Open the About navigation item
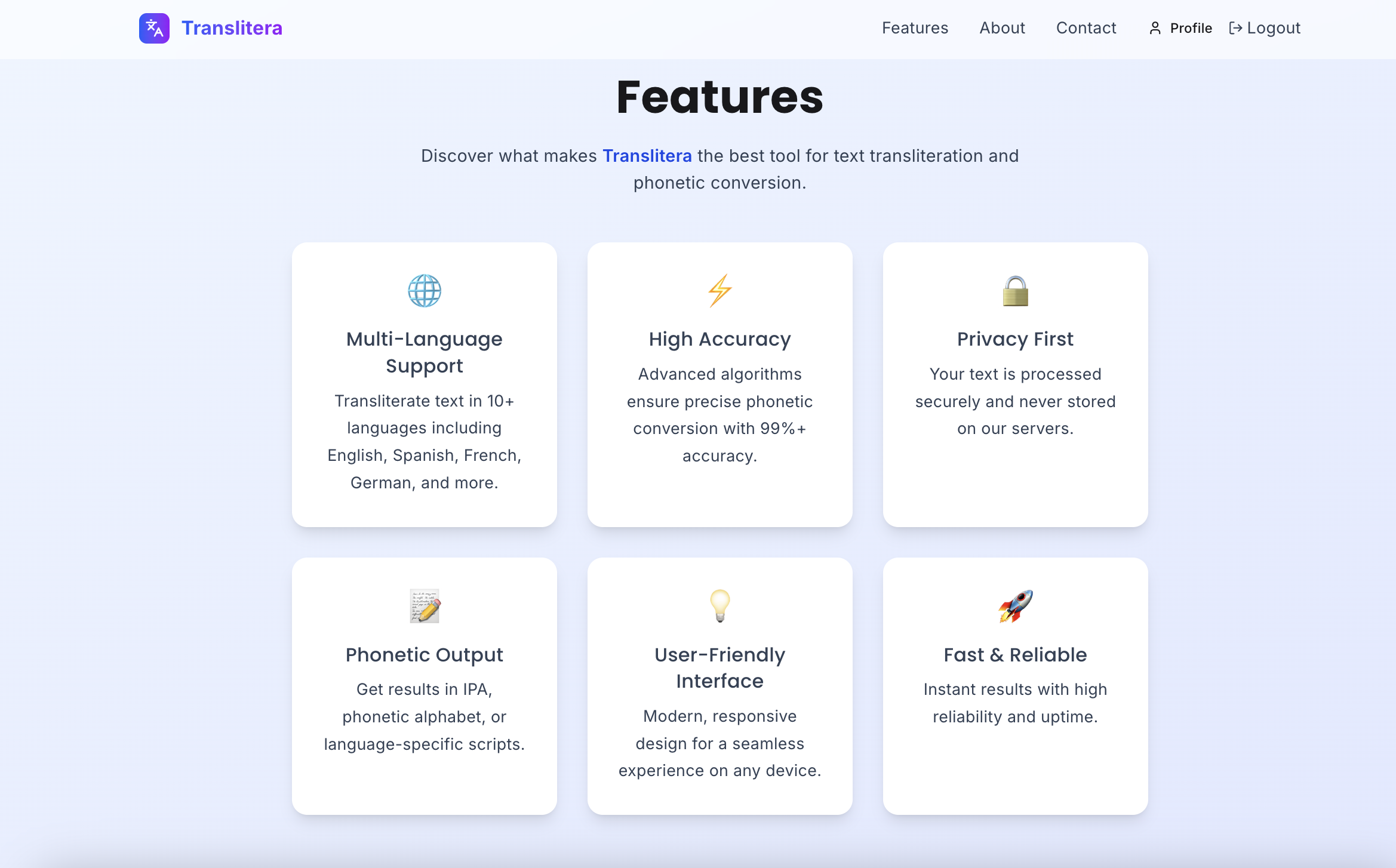1396x868 pixels. pyautogui.click(x=1002, y=27)
